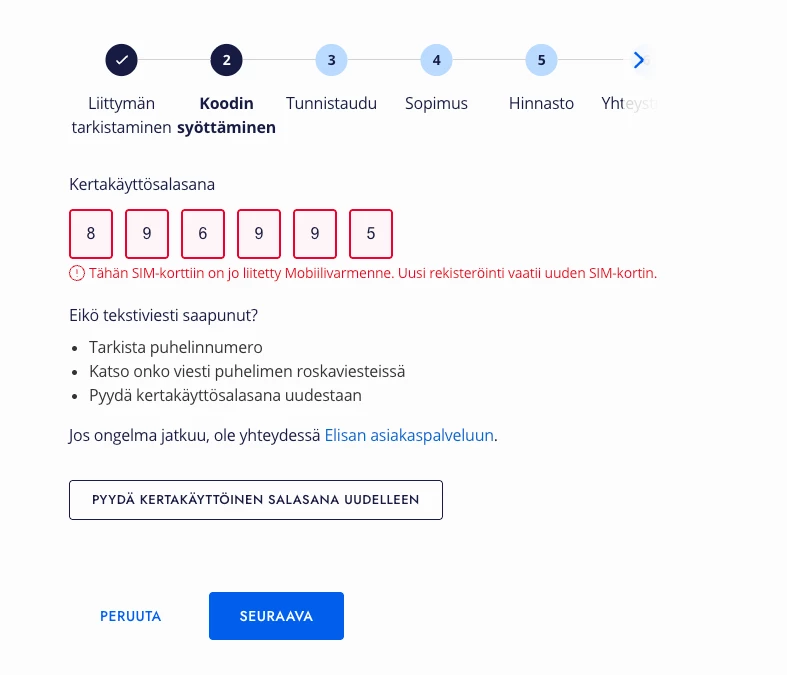The image size is (787, 675).
Task: Continue with the Seuraava button
Action: [x=277, y=616]
